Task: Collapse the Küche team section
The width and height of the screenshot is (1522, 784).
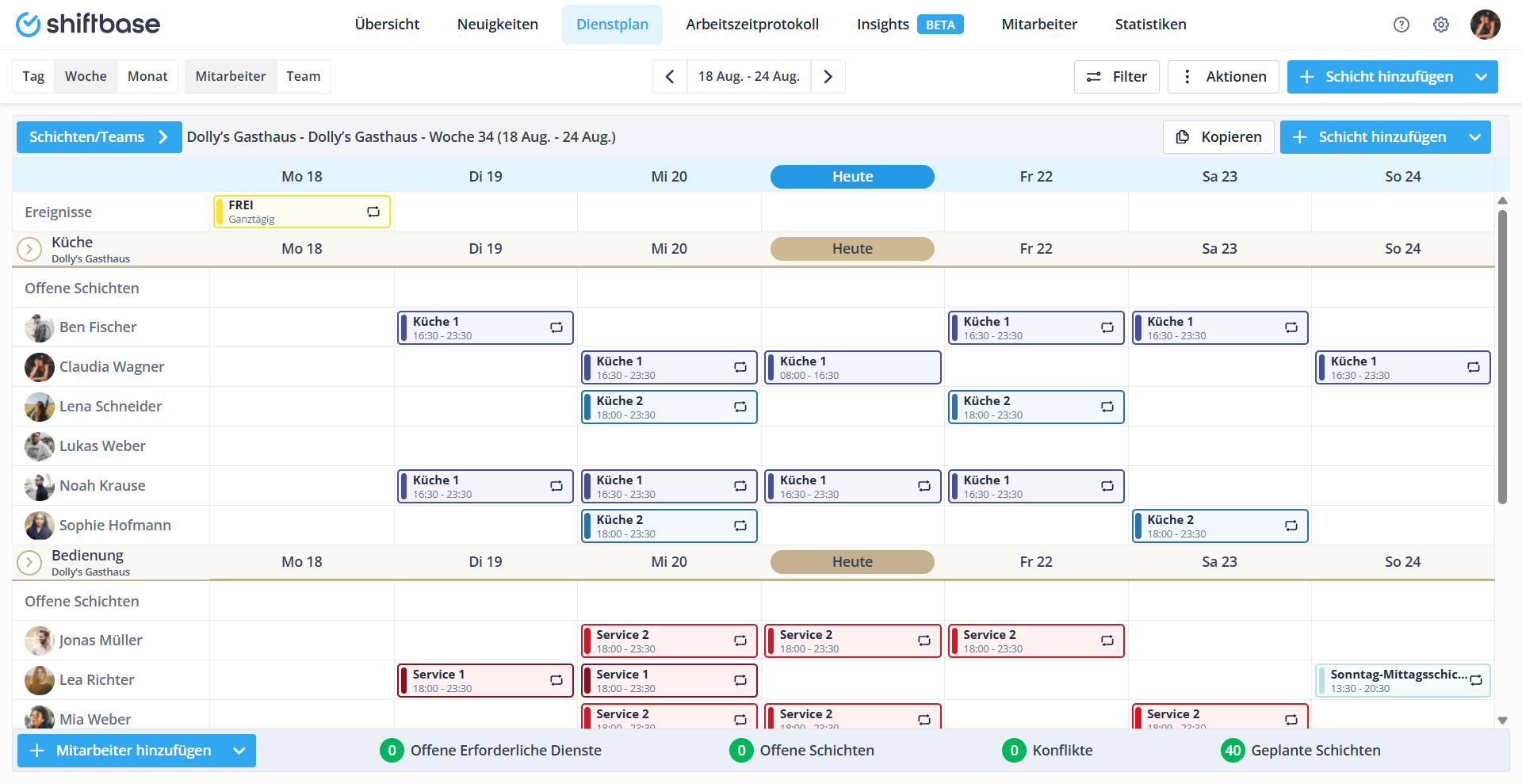Action: pyautogui.click(x=29, y=249)
